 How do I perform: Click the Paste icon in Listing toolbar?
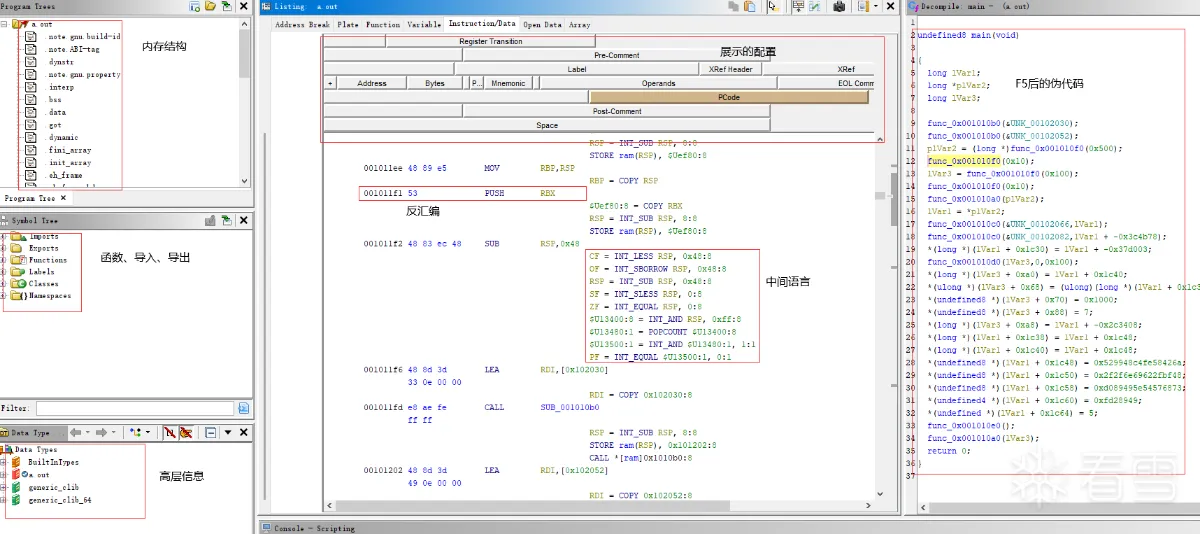point(749,7)
